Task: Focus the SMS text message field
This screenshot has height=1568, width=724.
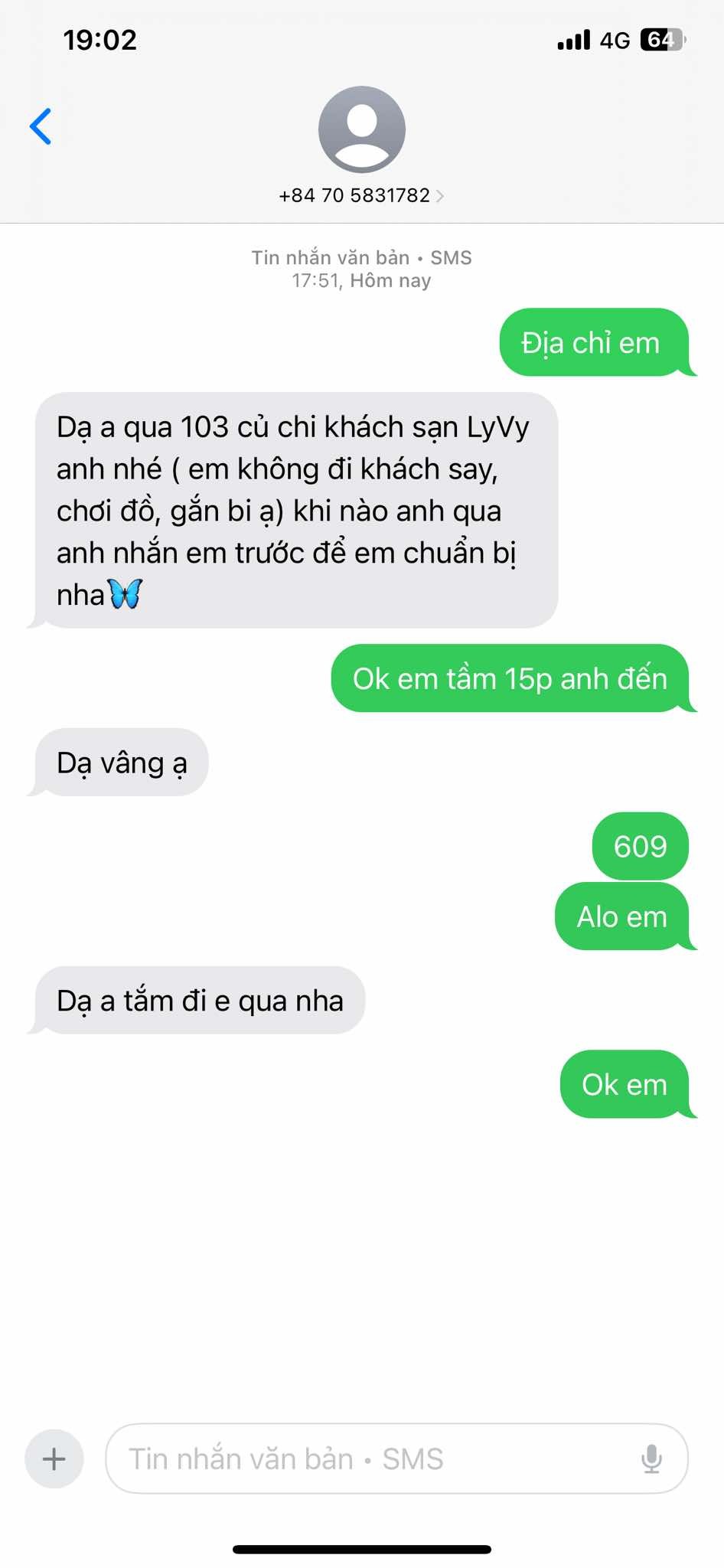Action: click(396, 1459)
